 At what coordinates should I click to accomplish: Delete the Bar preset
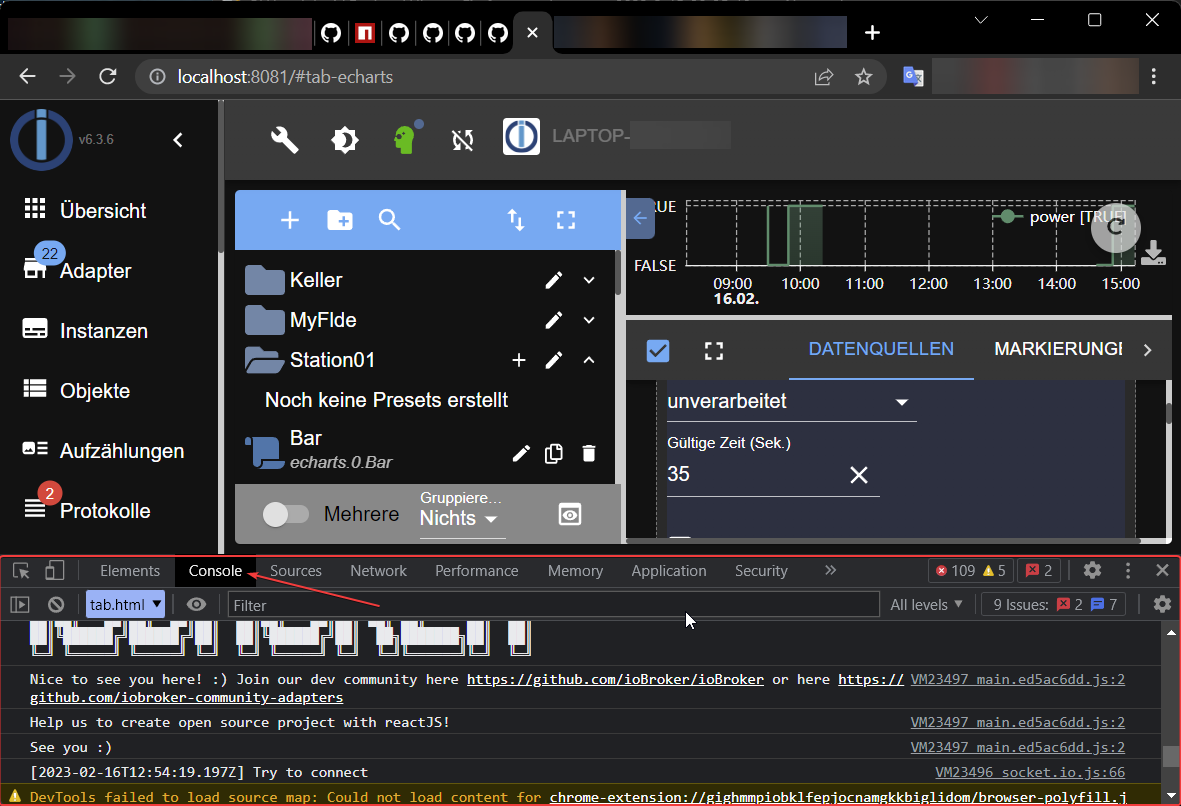point(589,453)
